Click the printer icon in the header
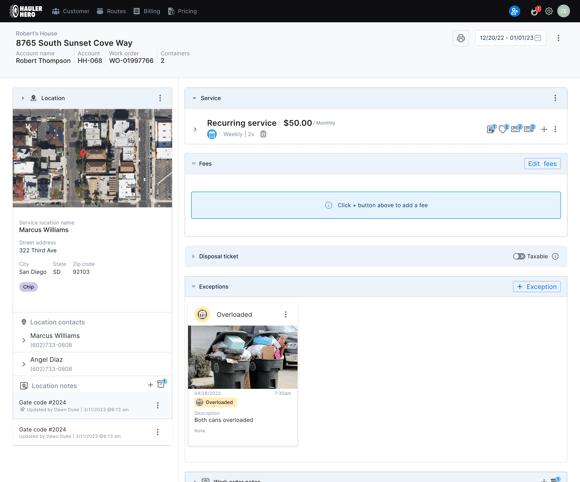The image size is (580, 482). tap(461, 38)
